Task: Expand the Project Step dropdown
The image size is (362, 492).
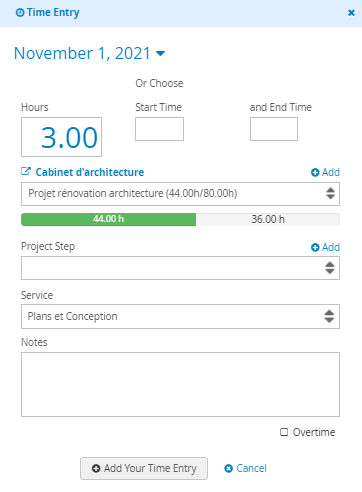Action: (x=180, y=268)
